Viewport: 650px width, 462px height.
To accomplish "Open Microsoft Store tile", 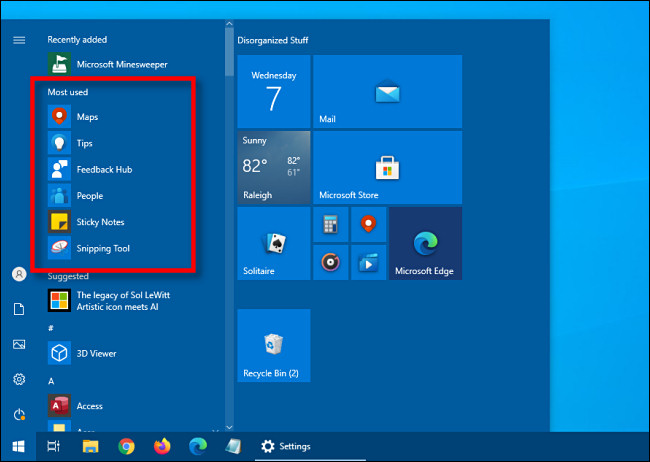I will pos(387,168).
